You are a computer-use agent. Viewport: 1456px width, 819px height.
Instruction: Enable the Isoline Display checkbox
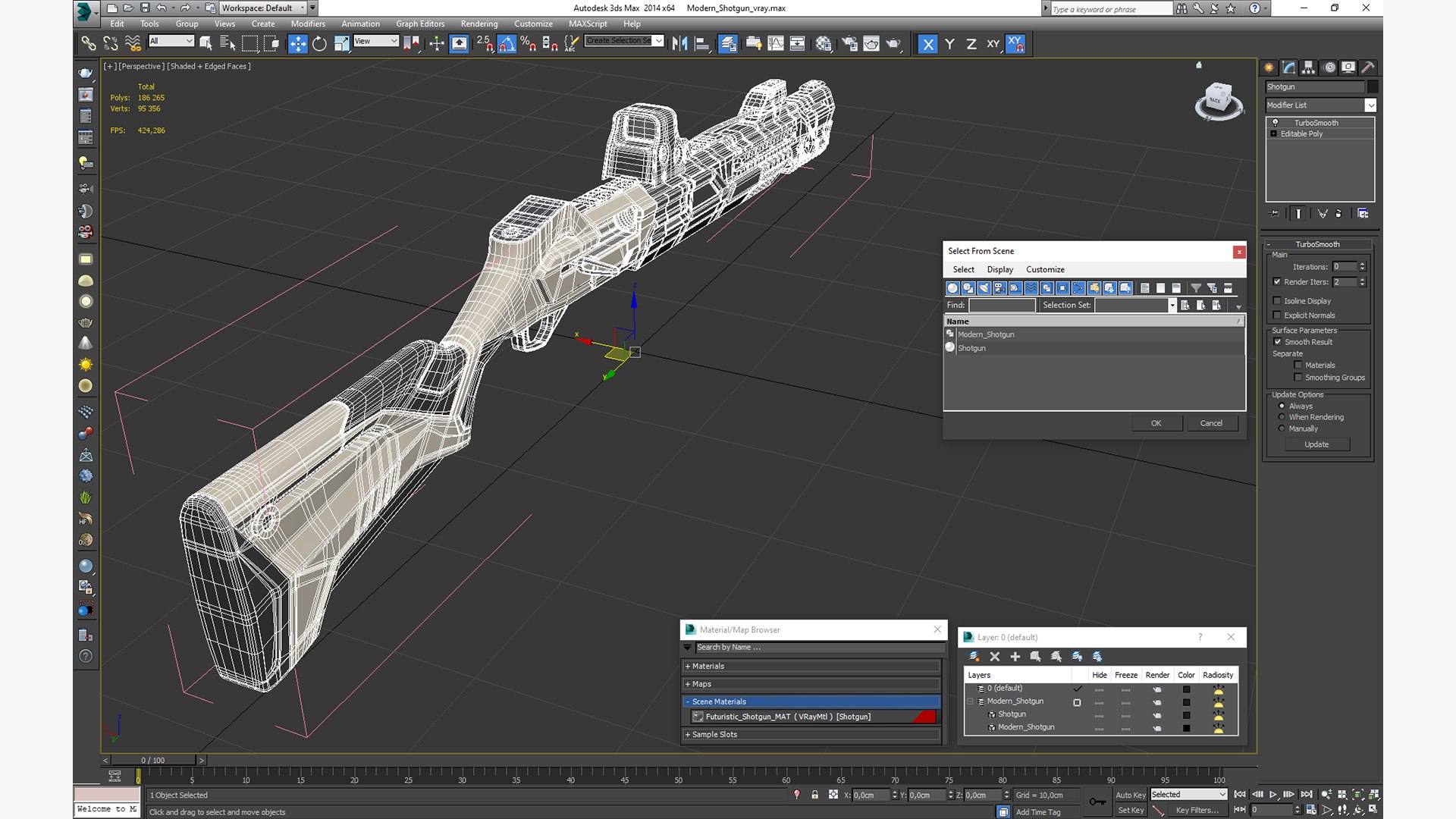tap(1277, 301)
